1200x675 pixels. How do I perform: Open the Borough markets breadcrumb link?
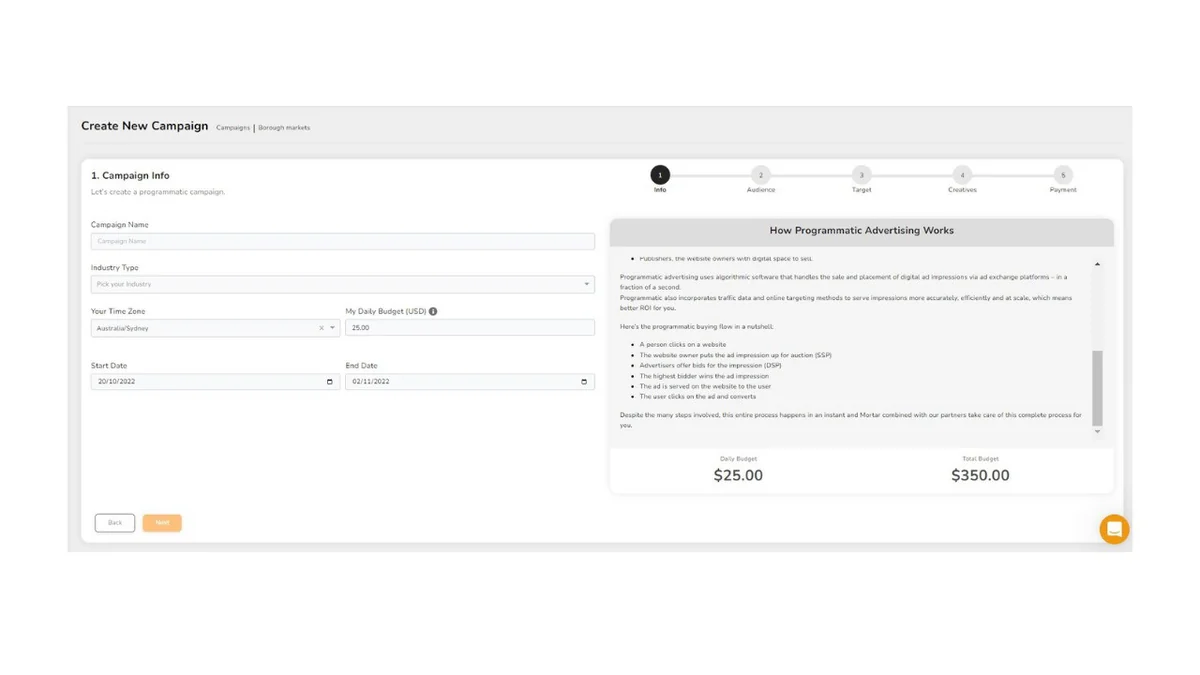tap(284, 128)
